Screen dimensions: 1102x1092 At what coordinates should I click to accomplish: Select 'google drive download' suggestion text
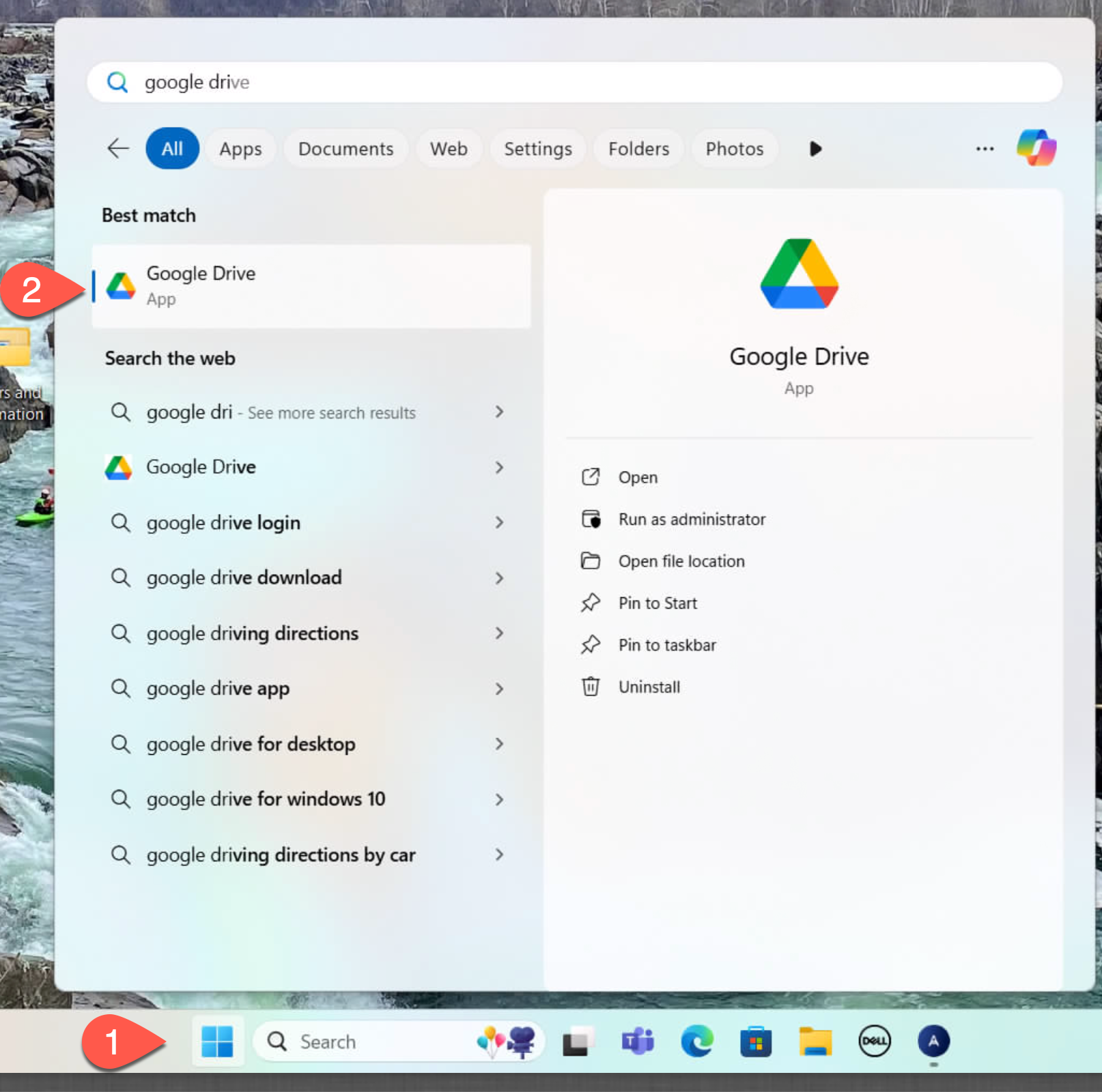tap(244, 578)
